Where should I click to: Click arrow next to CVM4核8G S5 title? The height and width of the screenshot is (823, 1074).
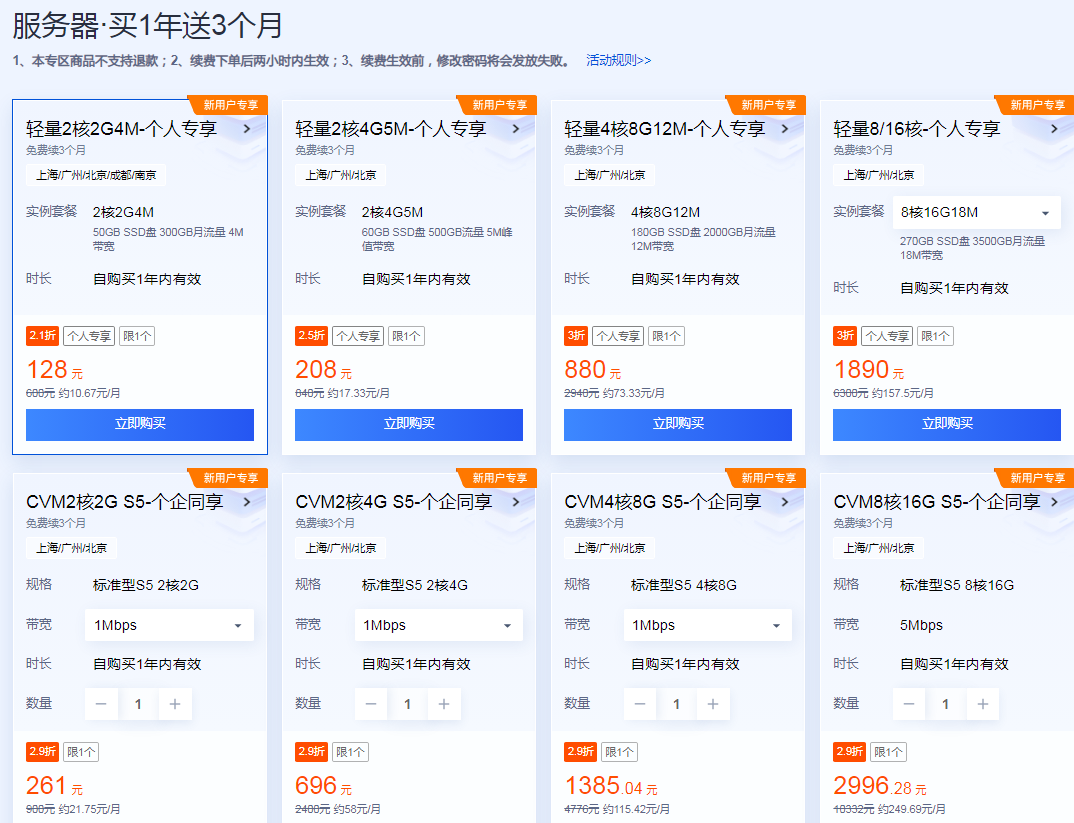[785, 502]
